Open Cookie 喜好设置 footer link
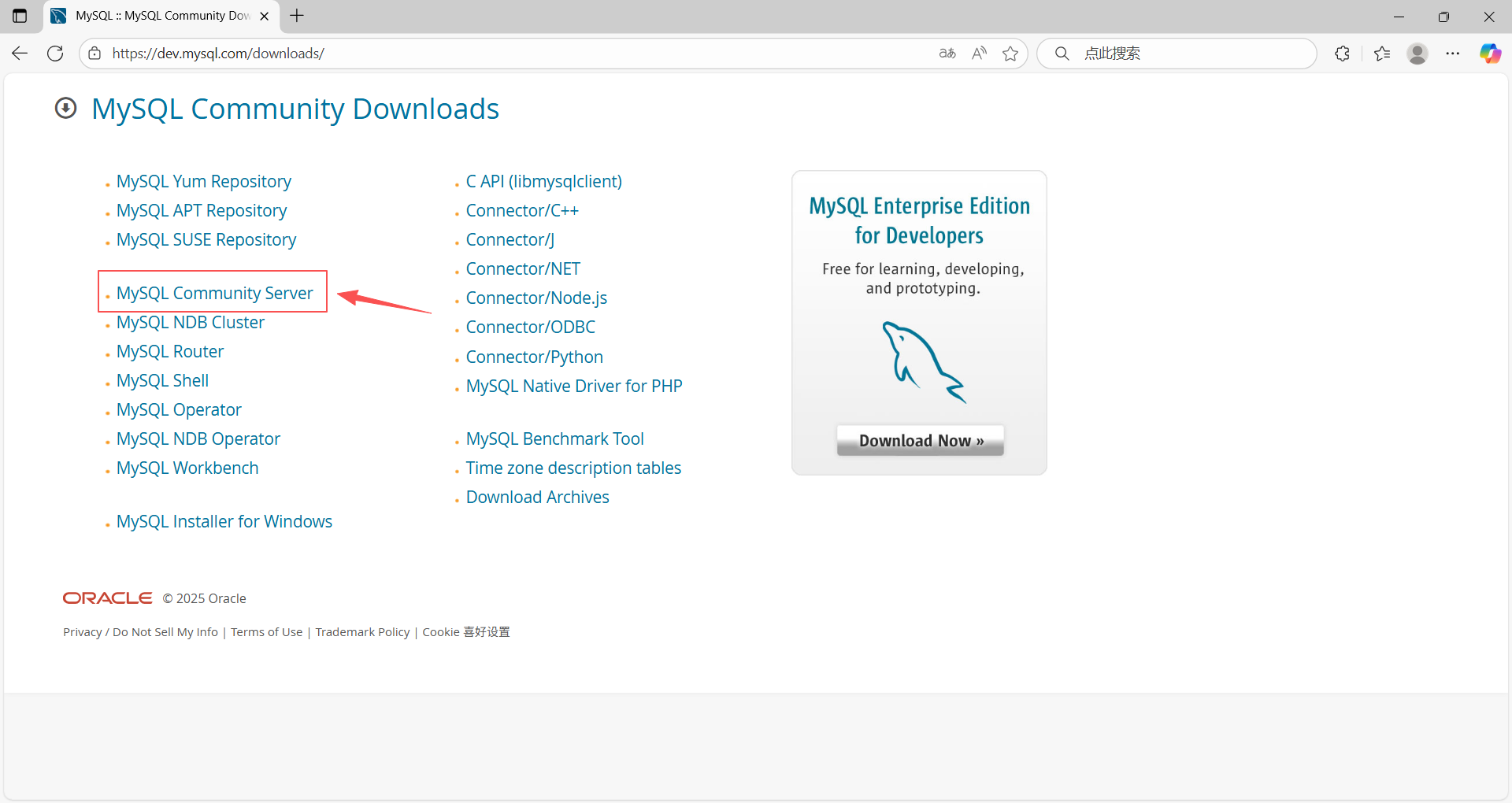Image resolution: width=1512 pixels, height=803 pixels. [x=466, y=632]
